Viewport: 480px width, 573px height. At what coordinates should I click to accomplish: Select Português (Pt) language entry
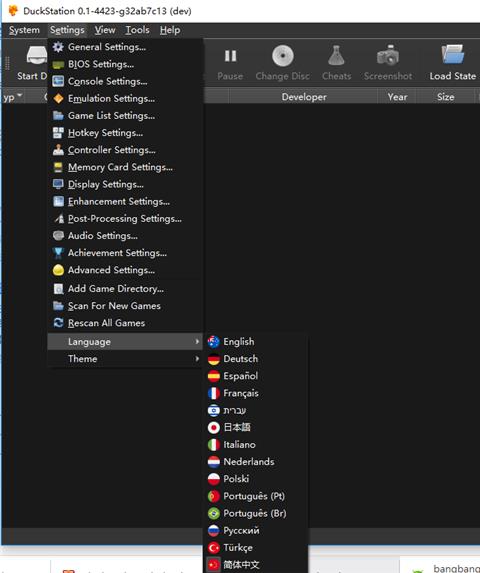tap(256, 496)
